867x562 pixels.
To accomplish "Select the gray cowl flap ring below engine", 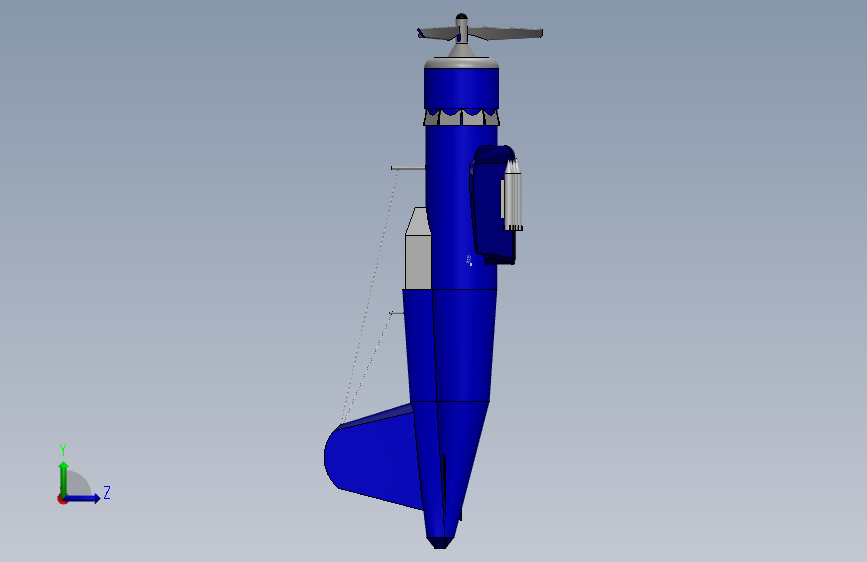I will tap(462, 117).
